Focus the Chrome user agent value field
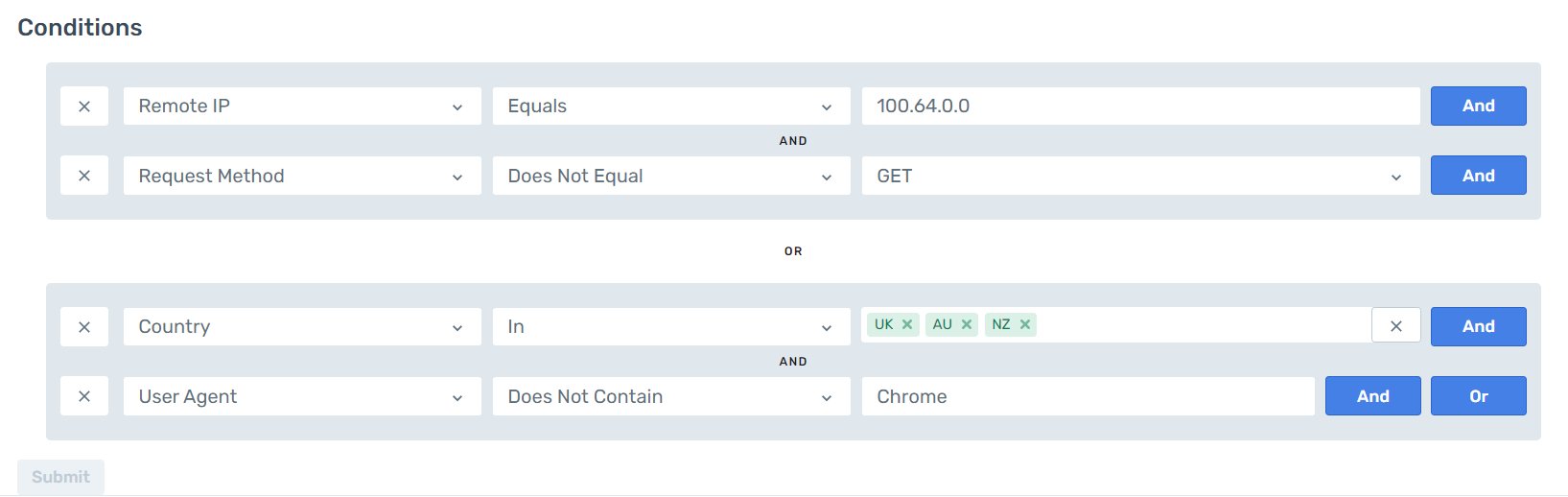The image size is (1568, 497). pyautogui.click(x=1088, y=396)
